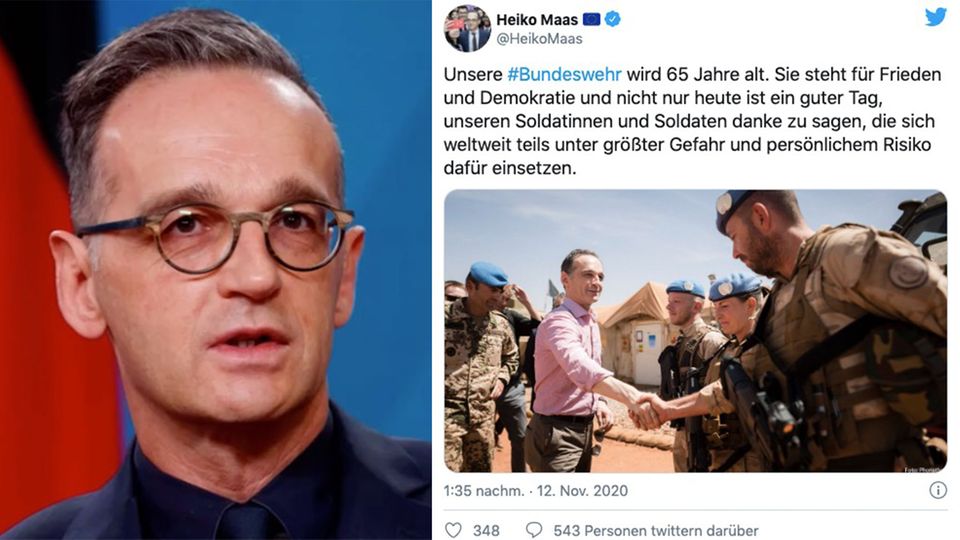Open the #Bundeswehr hashtag
Viewport: 960px width, 540px height.
[x=564, y=75]
